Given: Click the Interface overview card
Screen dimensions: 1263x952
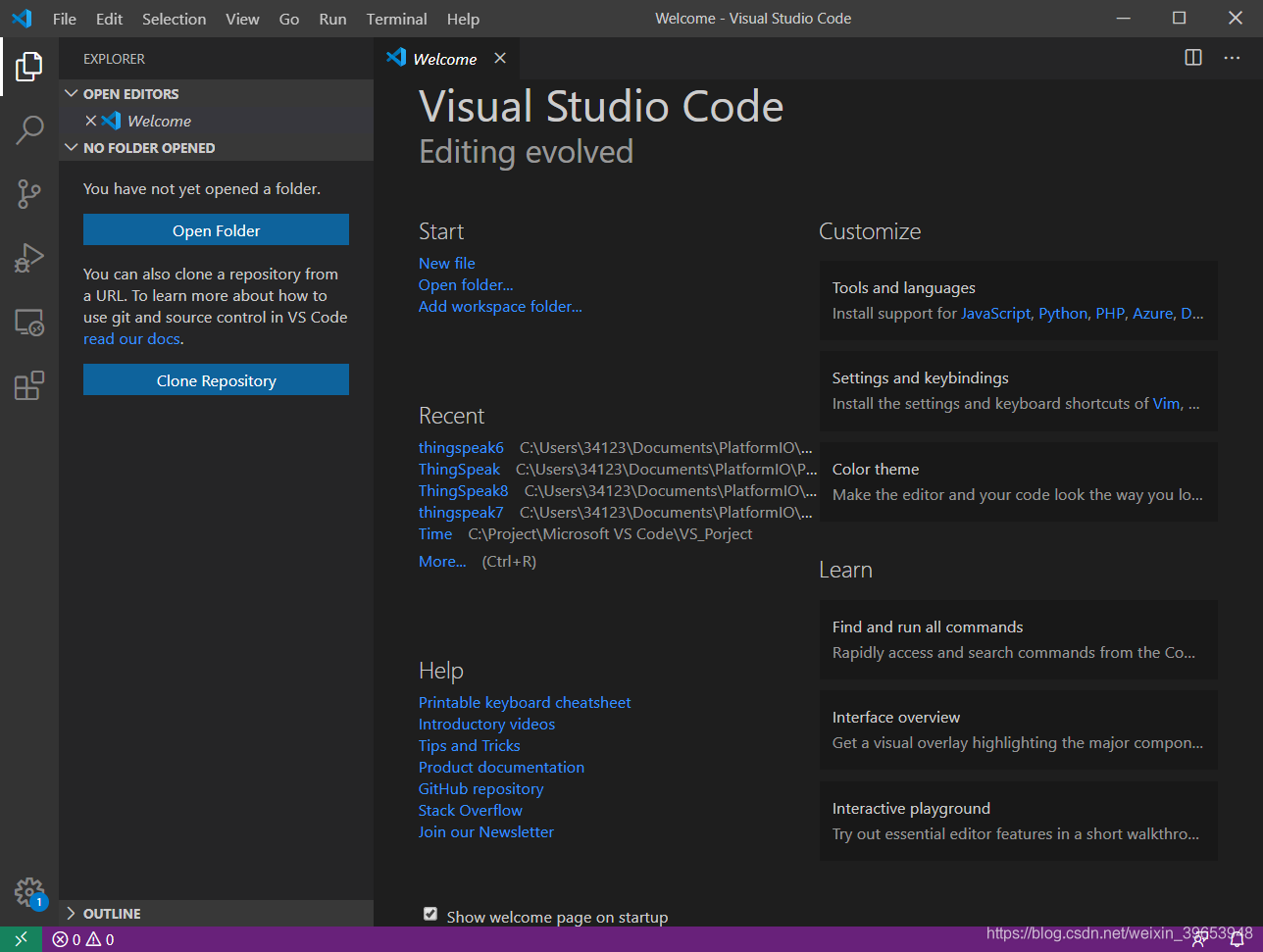Looking at the screenshot, I should [x=1019, y=730].
